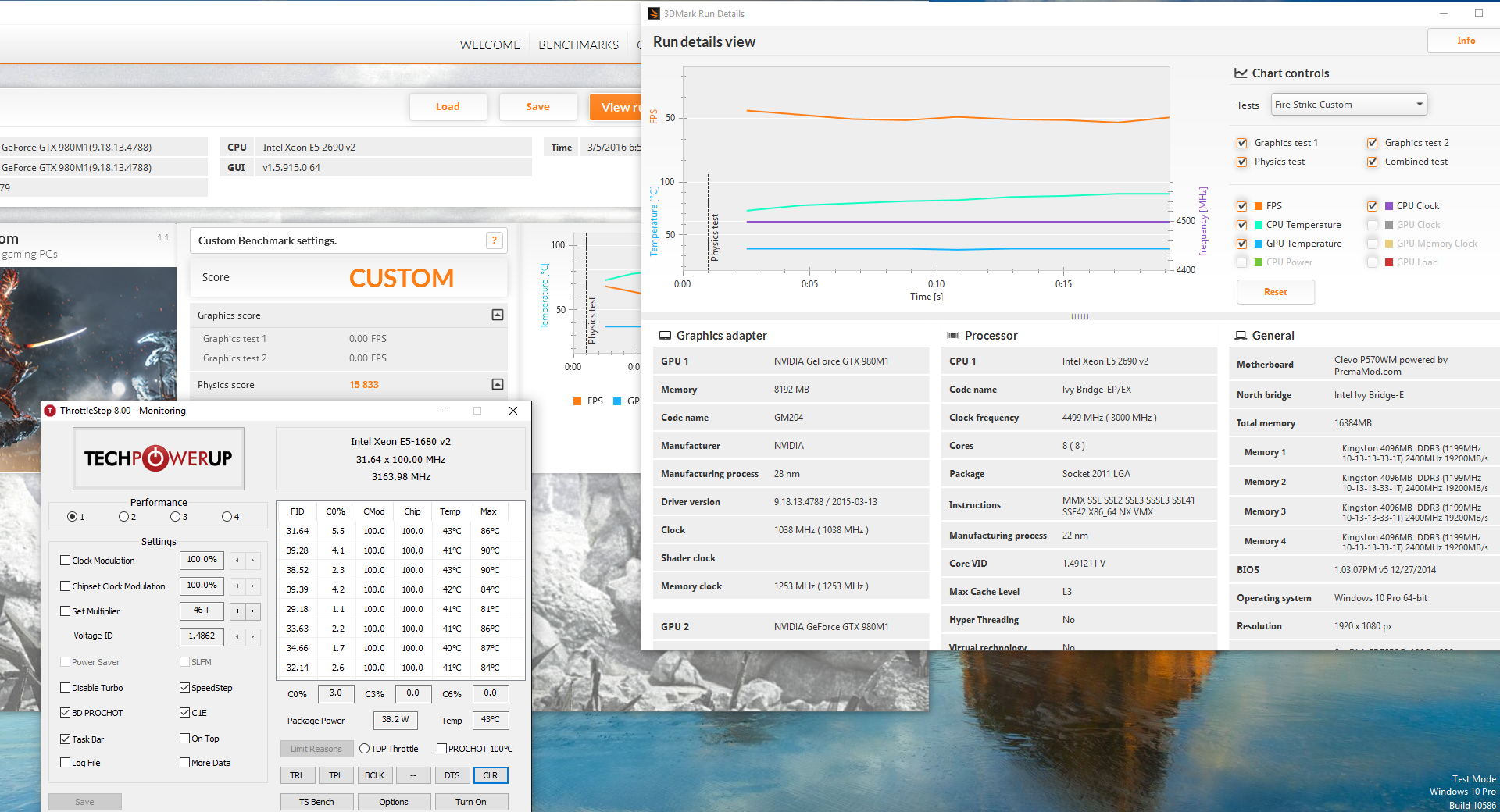Increase Clock Modulation with right arrow
Image resolution: width=1500 pixels, height=812 pixels.
252,560
